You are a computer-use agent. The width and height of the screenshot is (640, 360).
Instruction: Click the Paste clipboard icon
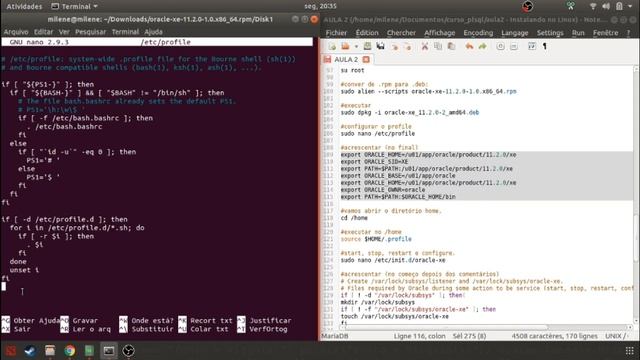point(451,46)
